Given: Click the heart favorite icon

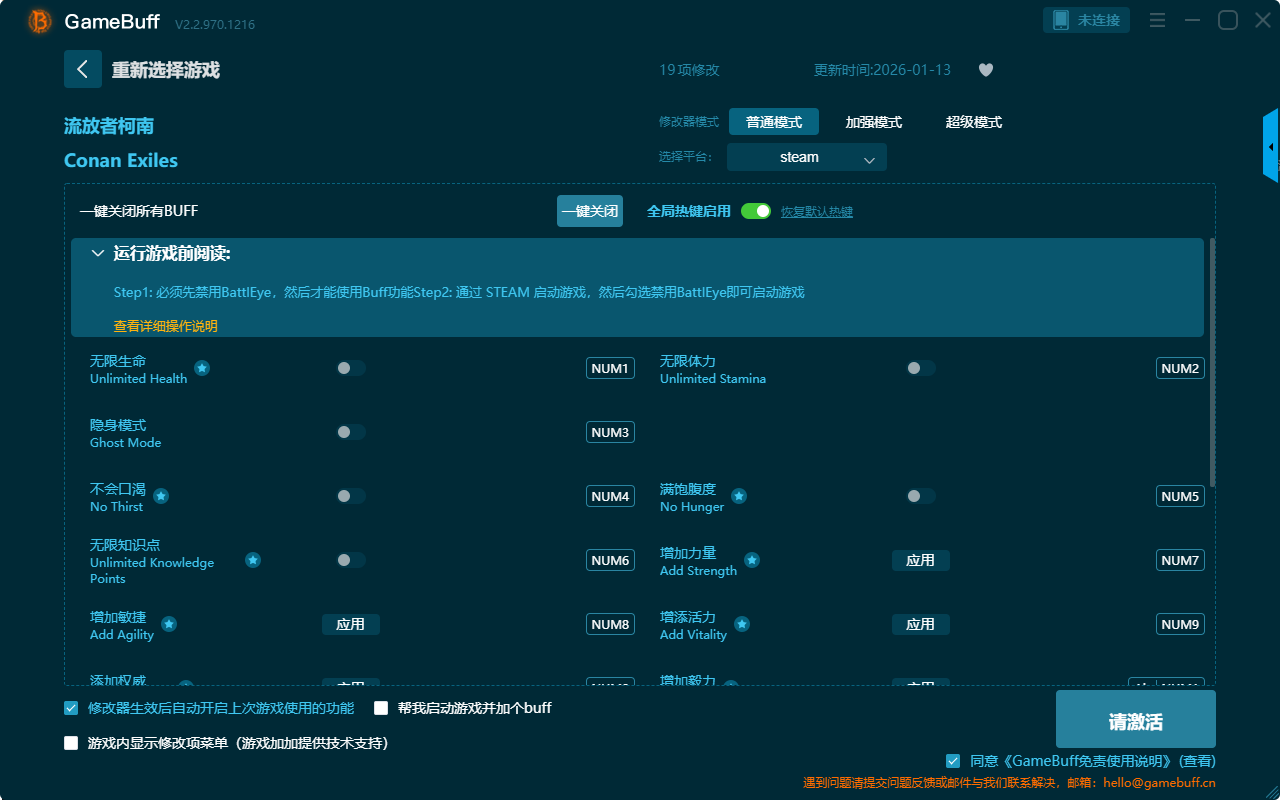Looking at the screenshot, I should [x=986, y=70].
